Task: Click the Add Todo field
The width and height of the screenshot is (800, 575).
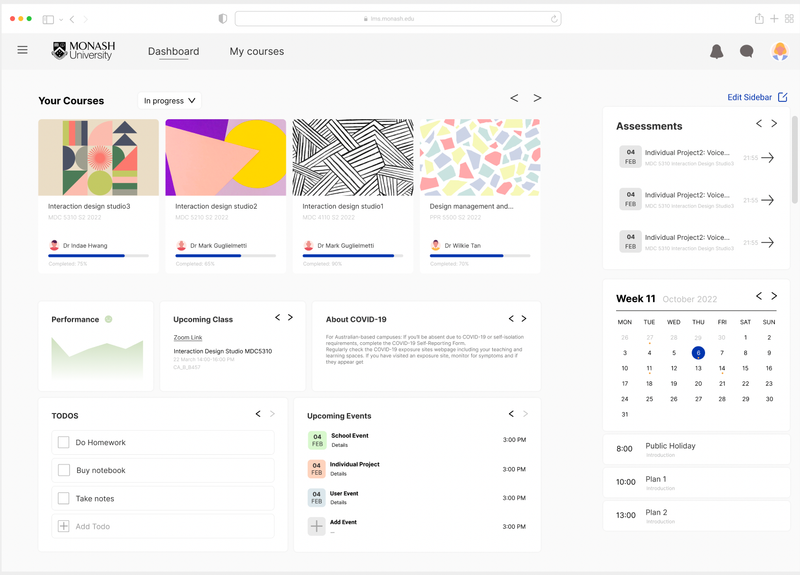Action: click(x=163, y=526)
